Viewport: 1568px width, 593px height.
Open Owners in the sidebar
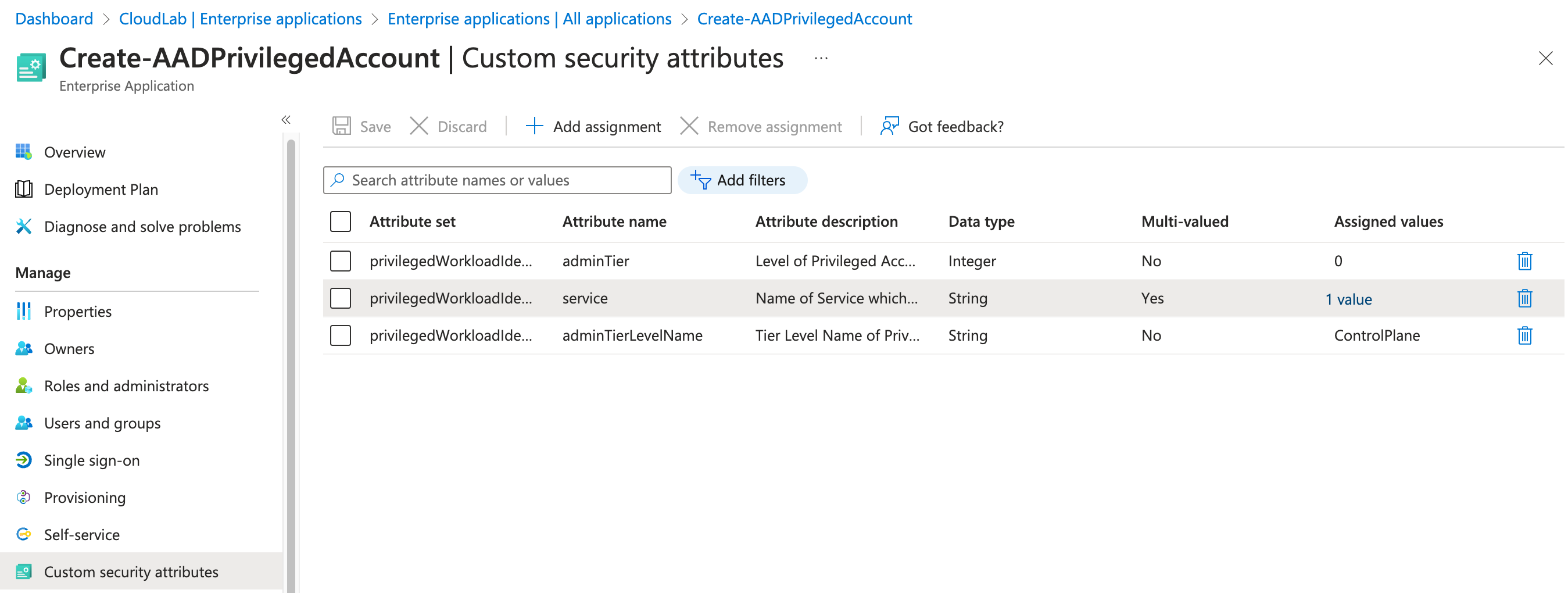(69, 348)
